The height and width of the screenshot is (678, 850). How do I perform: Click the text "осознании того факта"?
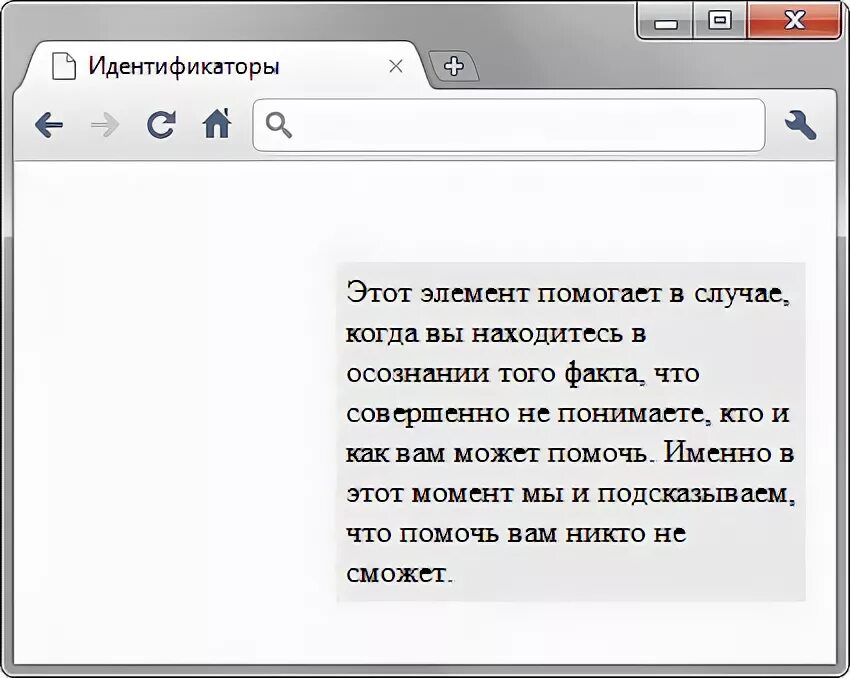tap(492, 373)
